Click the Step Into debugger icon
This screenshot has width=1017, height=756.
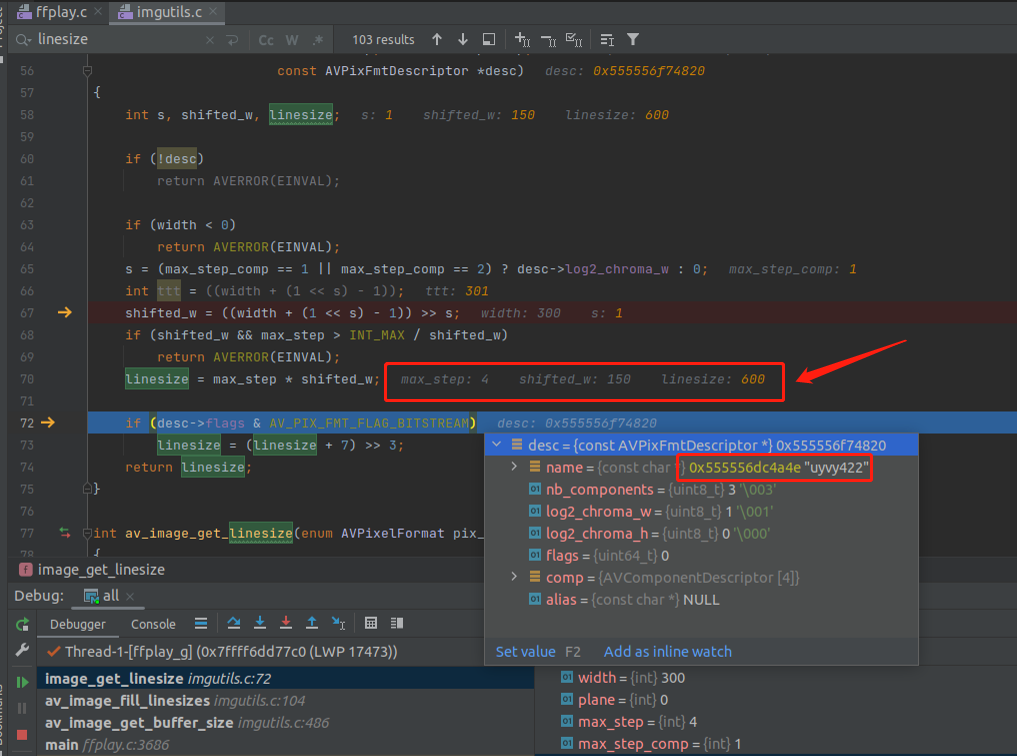tap(260, 623)
